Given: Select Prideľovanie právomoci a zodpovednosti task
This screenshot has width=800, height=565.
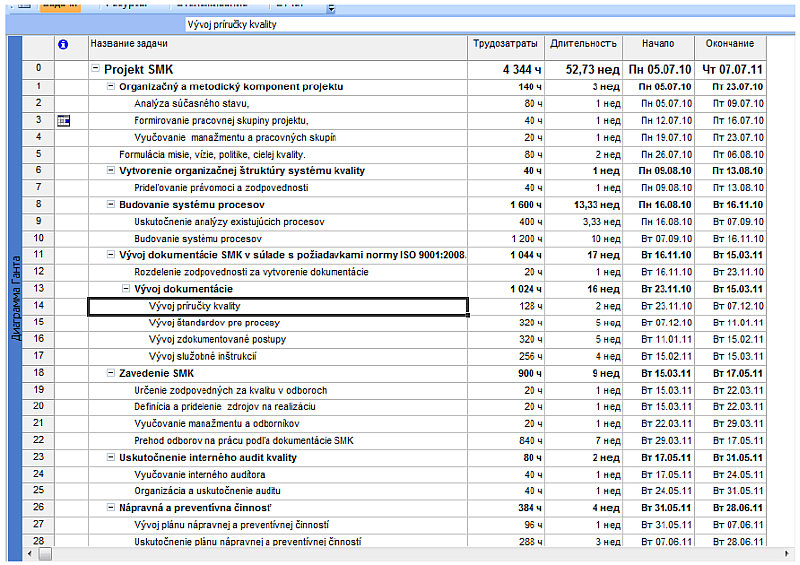Looking at the screenshot, I should tap(221, 188).
